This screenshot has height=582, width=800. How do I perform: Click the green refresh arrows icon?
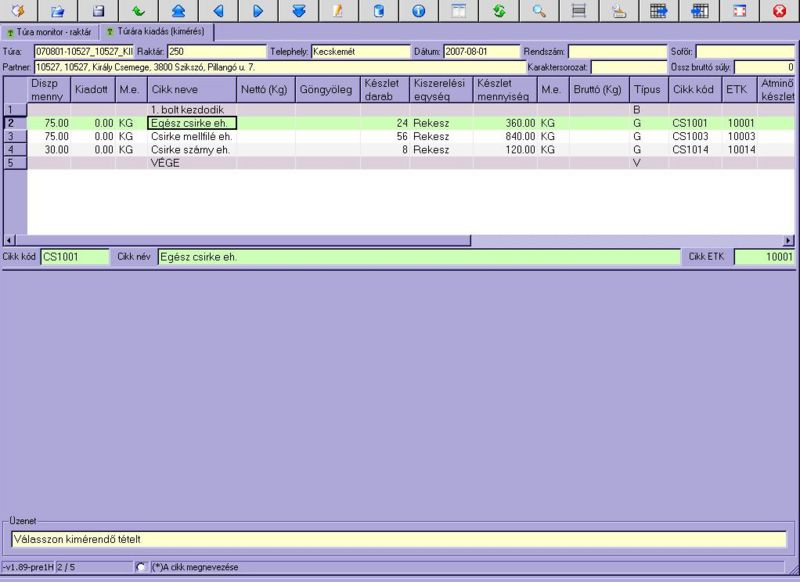(x=498, y=11)
